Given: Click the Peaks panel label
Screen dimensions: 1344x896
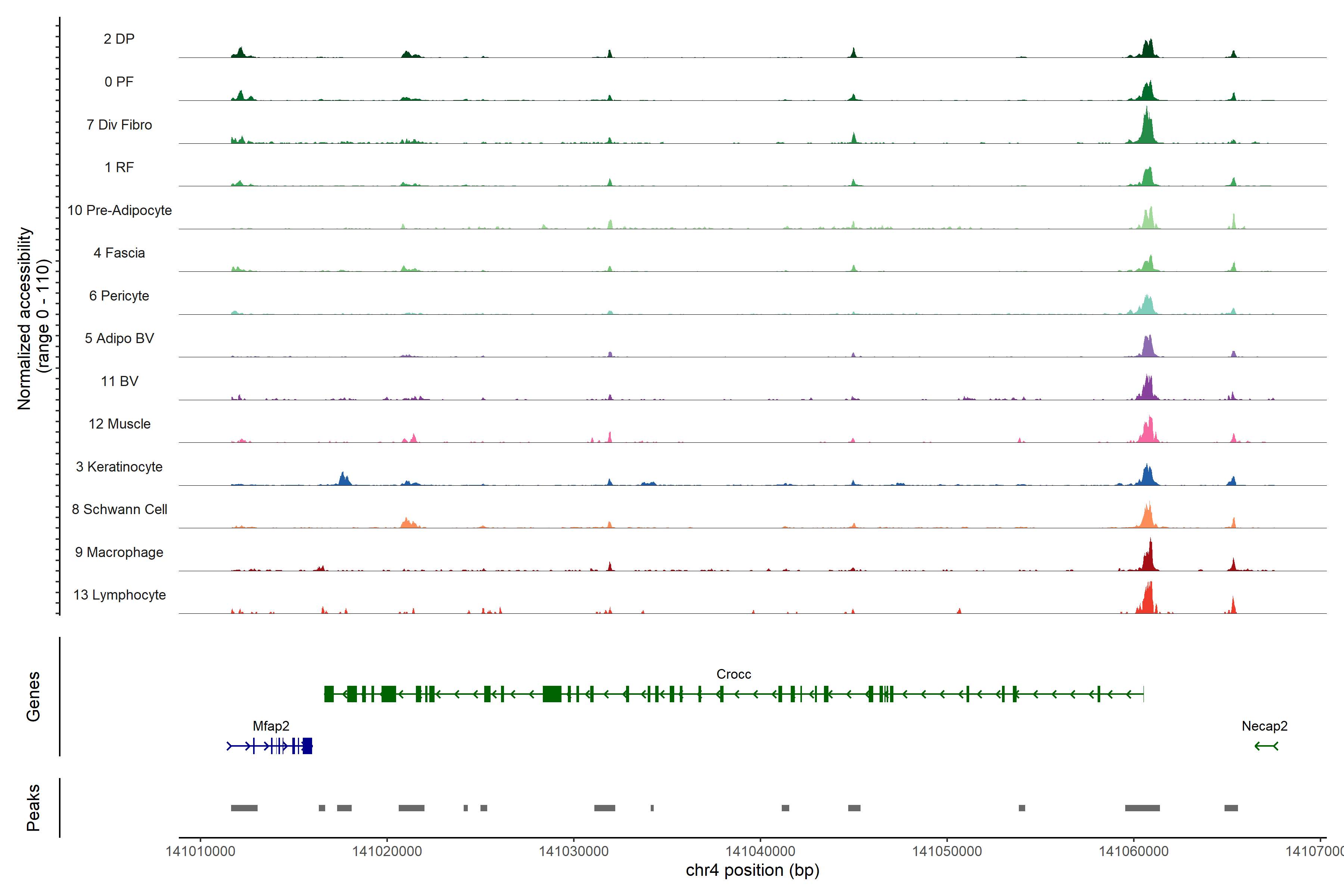Looking at the screenshot, I should [33, 808].
